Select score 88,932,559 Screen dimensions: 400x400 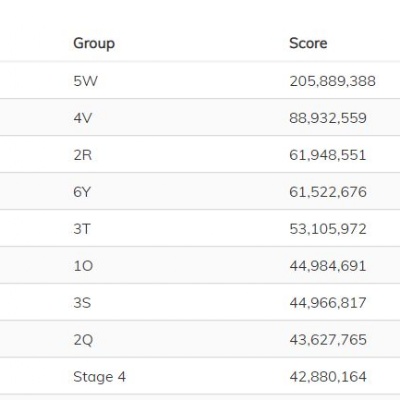pyautogui.click(x=328, y=118)
